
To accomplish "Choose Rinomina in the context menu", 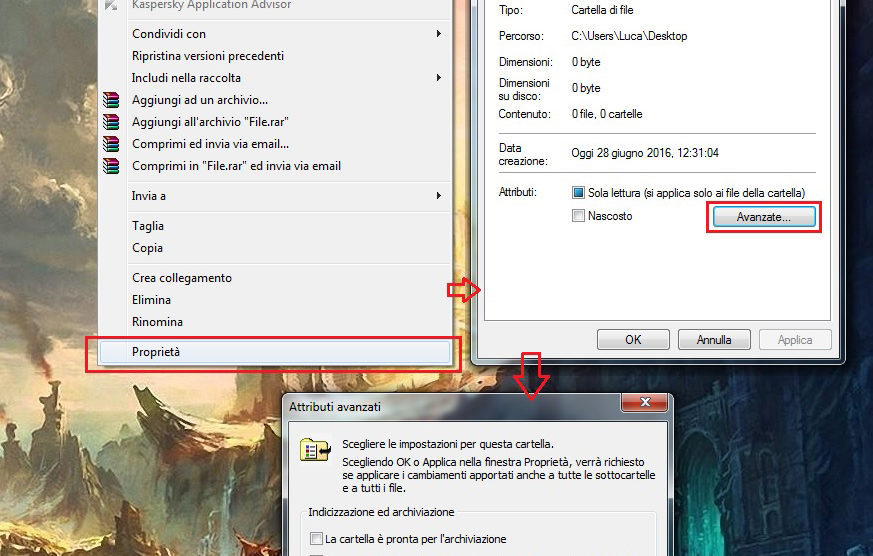I will tap(274, 322).
